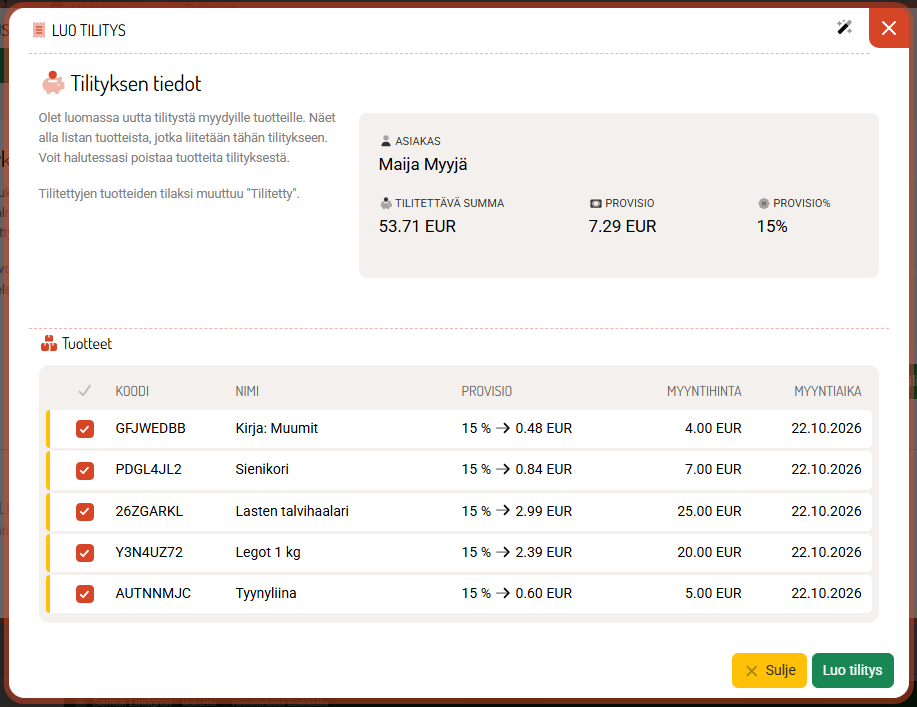The height and width of the screenshot is (707, 917).
Task: Click the 25.00 EUR sale price
Action: pyautogui.click(x=709, y=511)
